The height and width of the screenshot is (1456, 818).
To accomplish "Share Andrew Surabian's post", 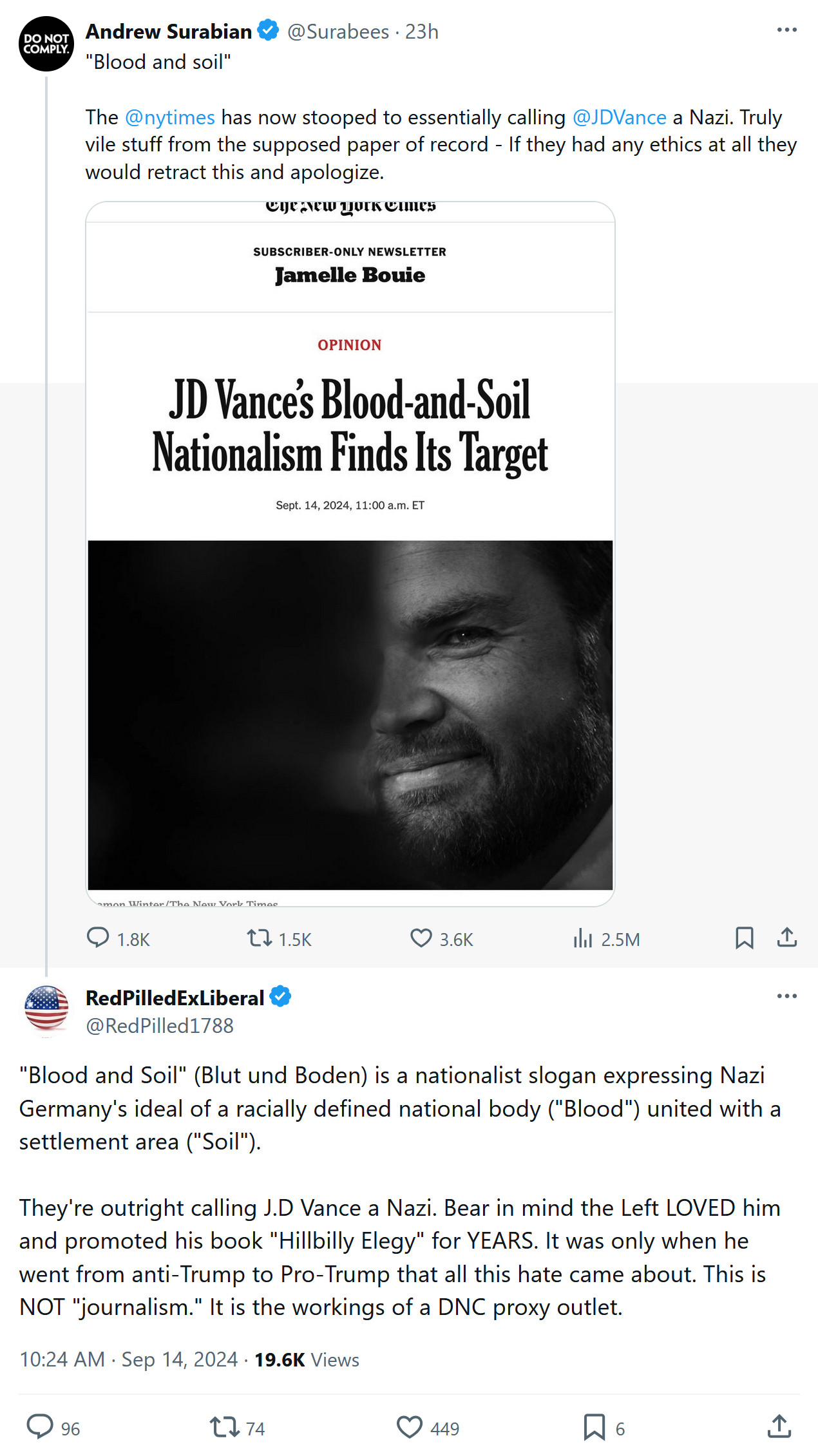I will coord(786,938).
